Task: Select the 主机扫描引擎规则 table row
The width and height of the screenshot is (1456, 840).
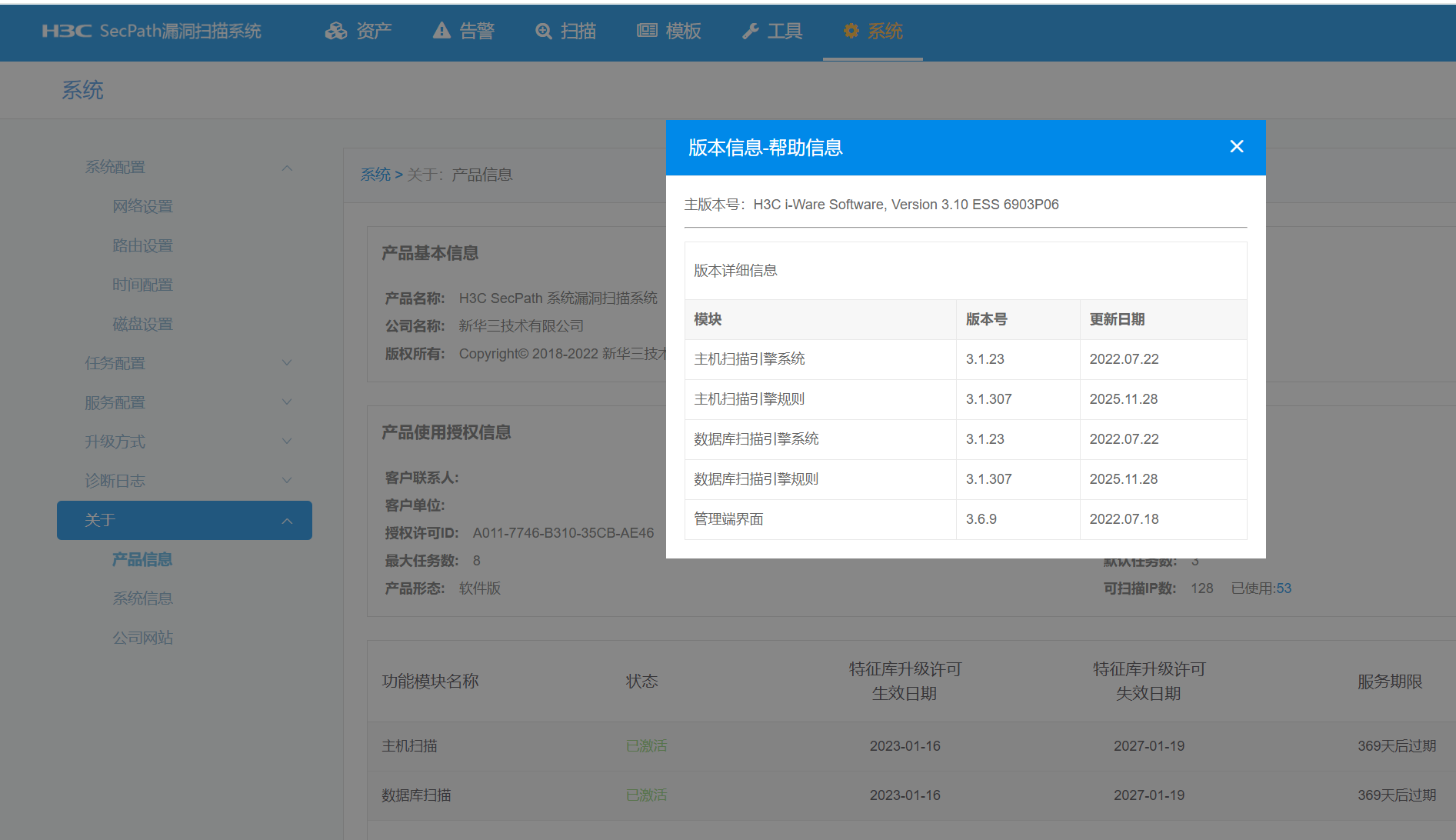Action: tap(965, 399)
